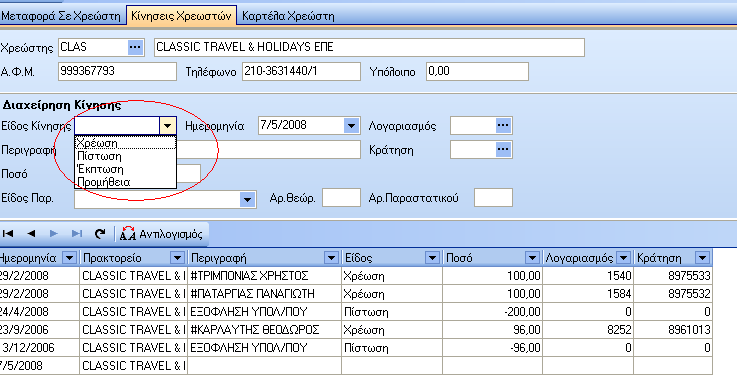This screenshot has width=737, height=386.
Task: Choose Προμήθεια from the dropdown list
Action: click(x=125, y=182)
